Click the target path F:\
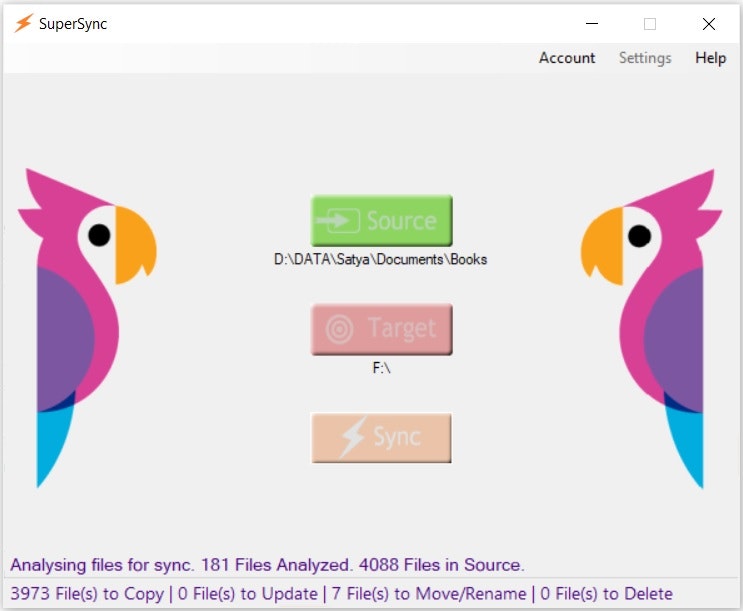 [x=381, y=367]
